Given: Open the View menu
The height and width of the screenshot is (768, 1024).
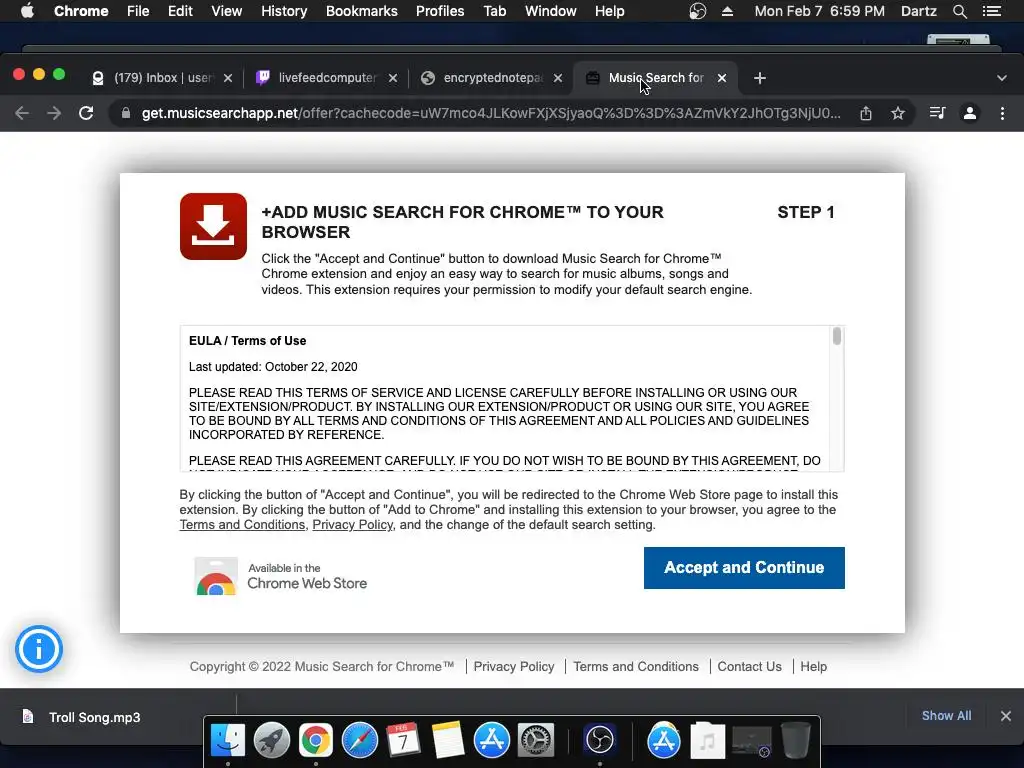Looking at the screenshot, I should click(x=227, y=11).
